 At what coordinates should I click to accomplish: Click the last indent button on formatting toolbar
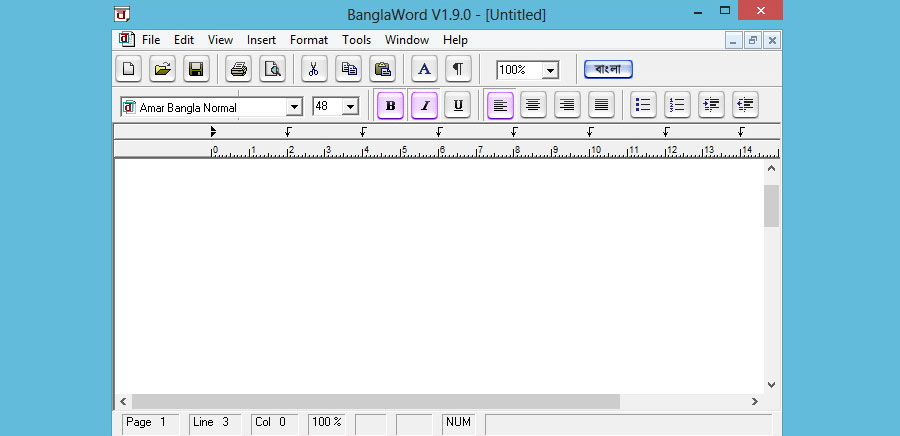coord(746,106)
